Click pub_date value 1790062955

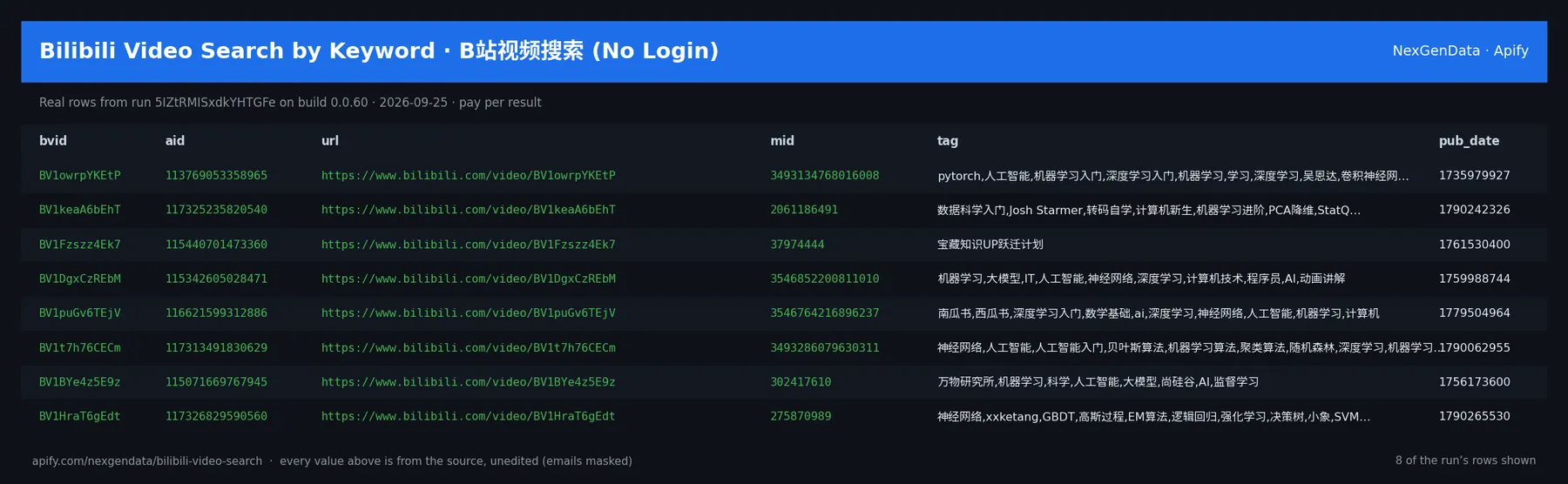[1475, 347]
